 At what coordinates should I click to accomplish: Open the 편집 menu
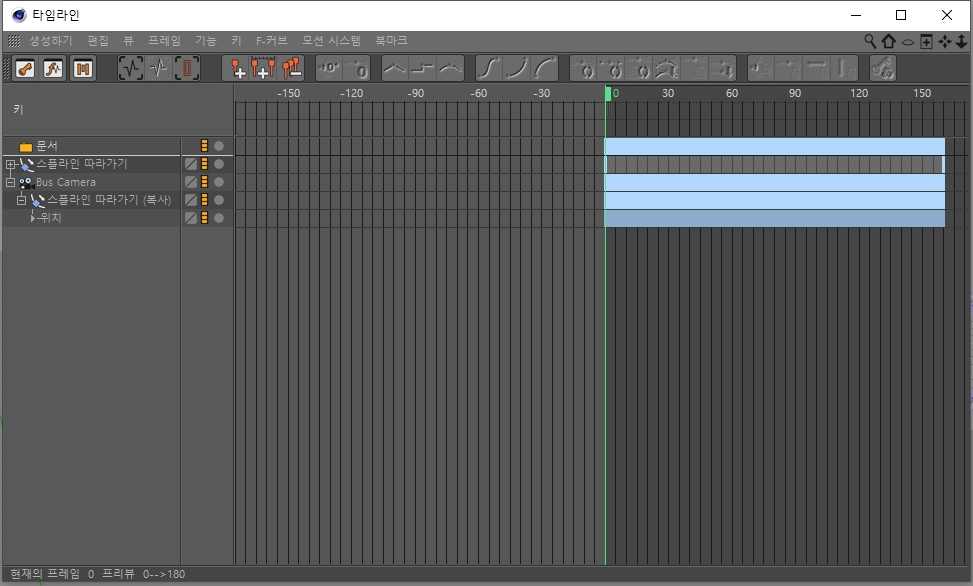click(x=98, y=41)
